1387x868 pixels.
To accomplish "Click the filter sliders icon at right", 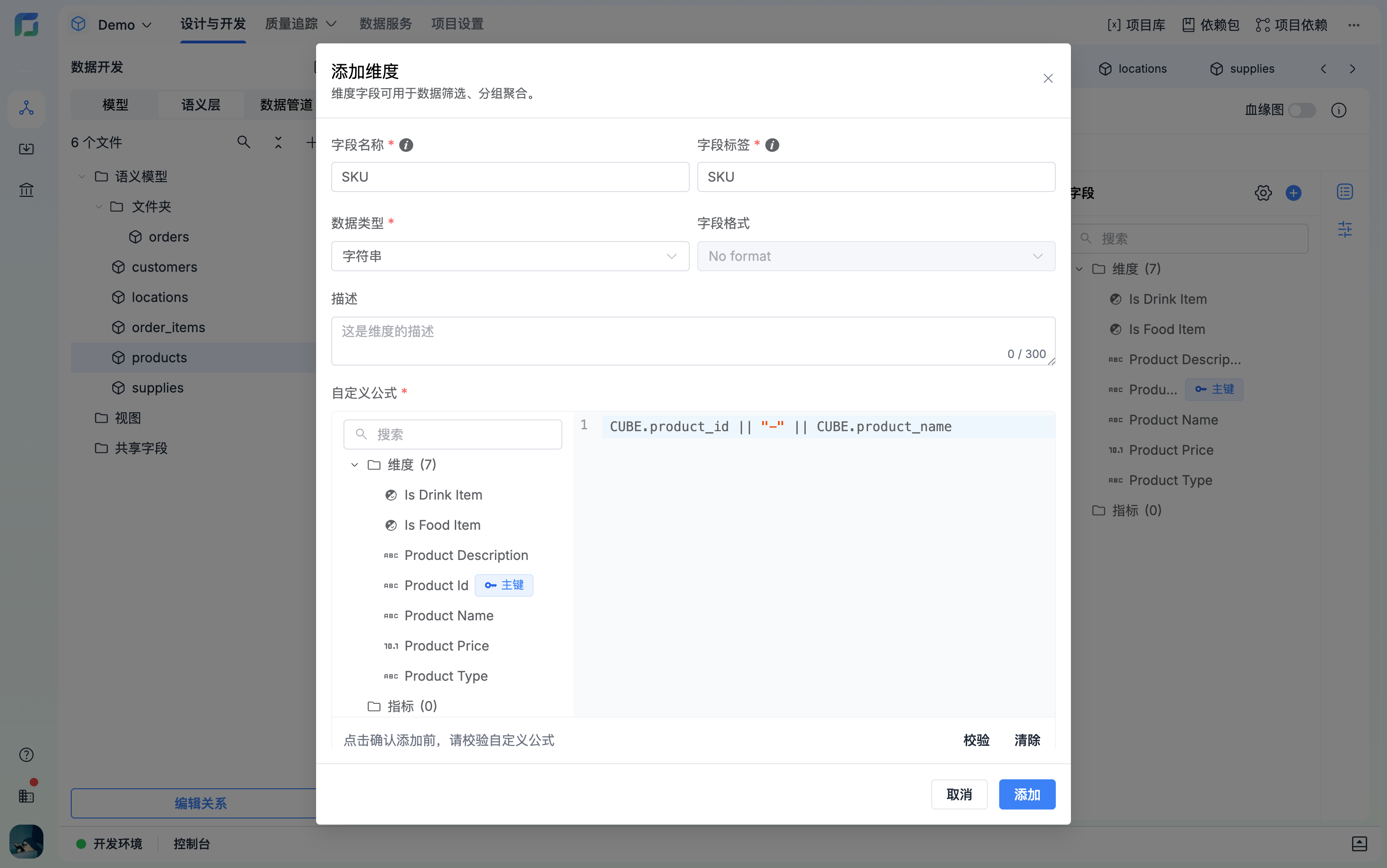I will pos(1345,230).
